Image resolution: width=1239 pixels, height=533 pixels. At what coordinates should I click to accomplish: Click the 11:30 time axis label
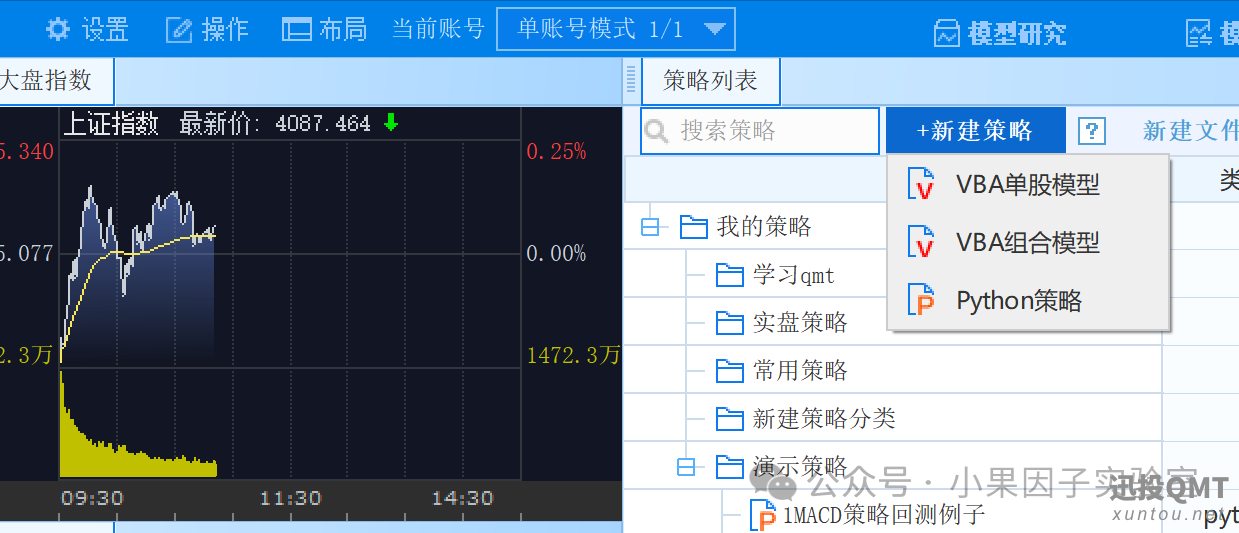290,498
